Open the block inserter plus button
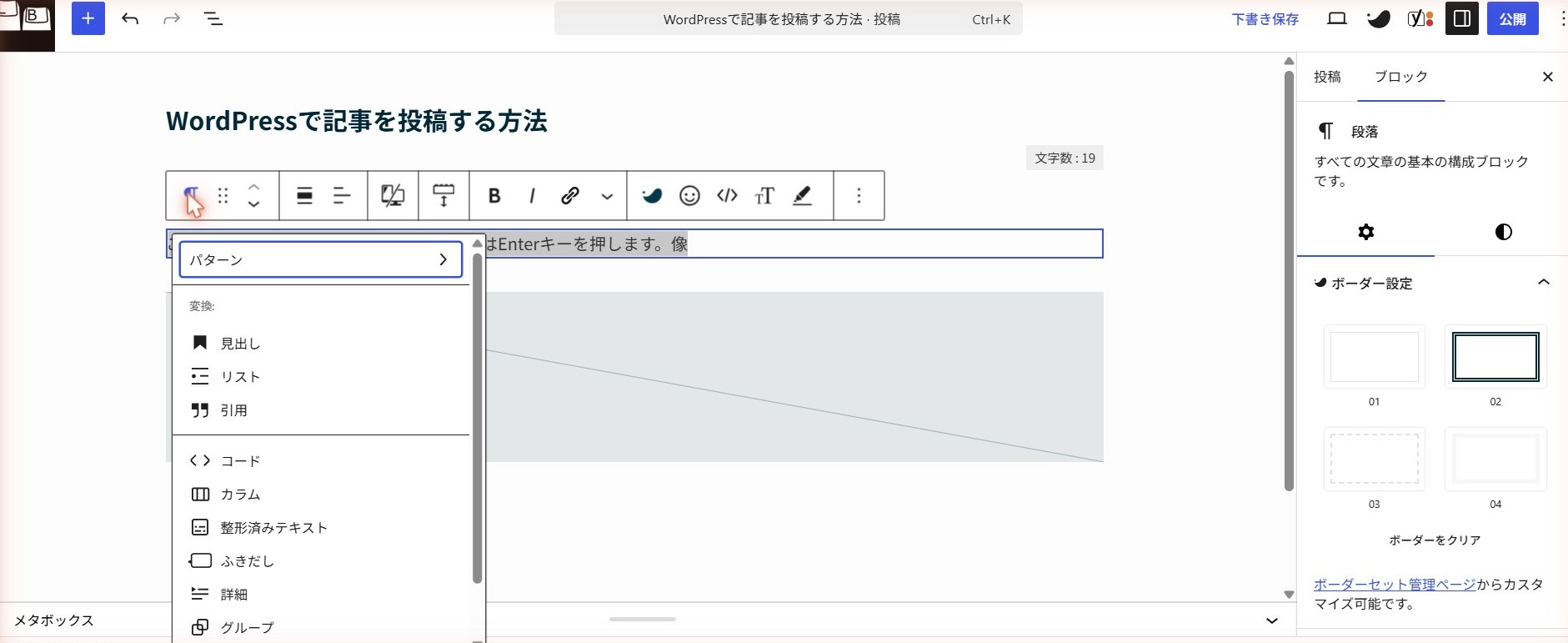This screenshot has width=1568, height=643. (88, 18)
